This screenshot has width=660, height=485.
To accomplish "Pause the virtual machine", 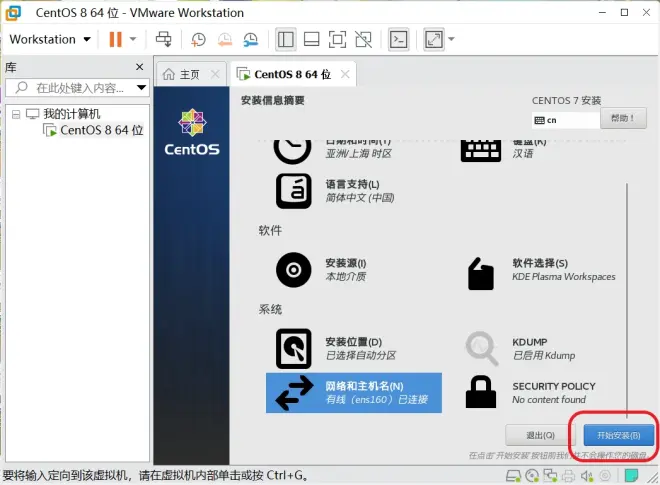I will point(115,40).
